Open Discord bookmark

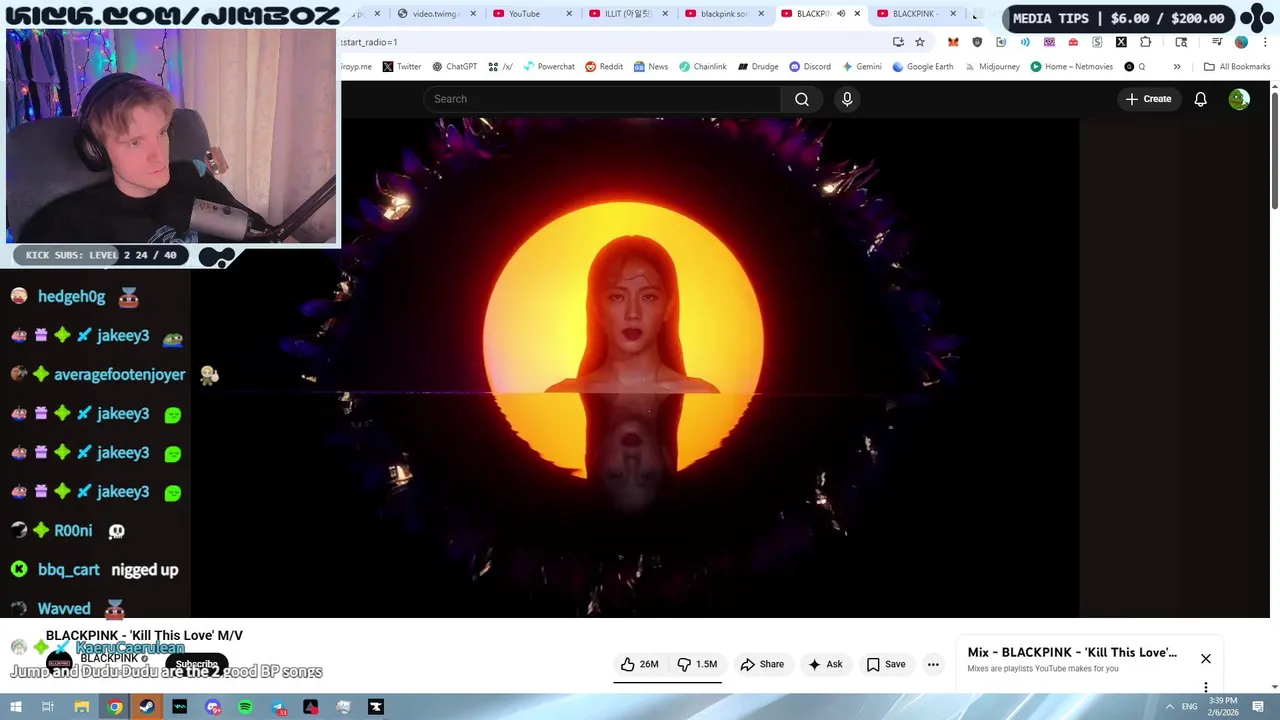coord(810,67)
